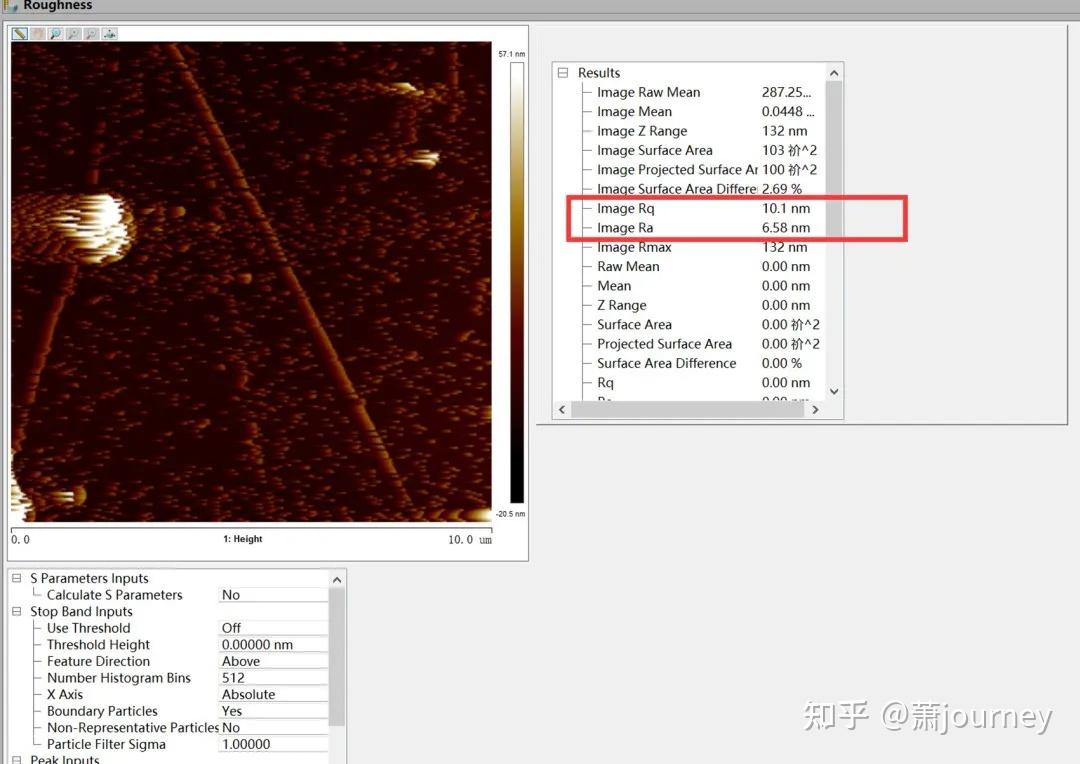1080x764 pixels.
Task: Click the right arrow of horizontal scrollbar
Action: point(815,409)
